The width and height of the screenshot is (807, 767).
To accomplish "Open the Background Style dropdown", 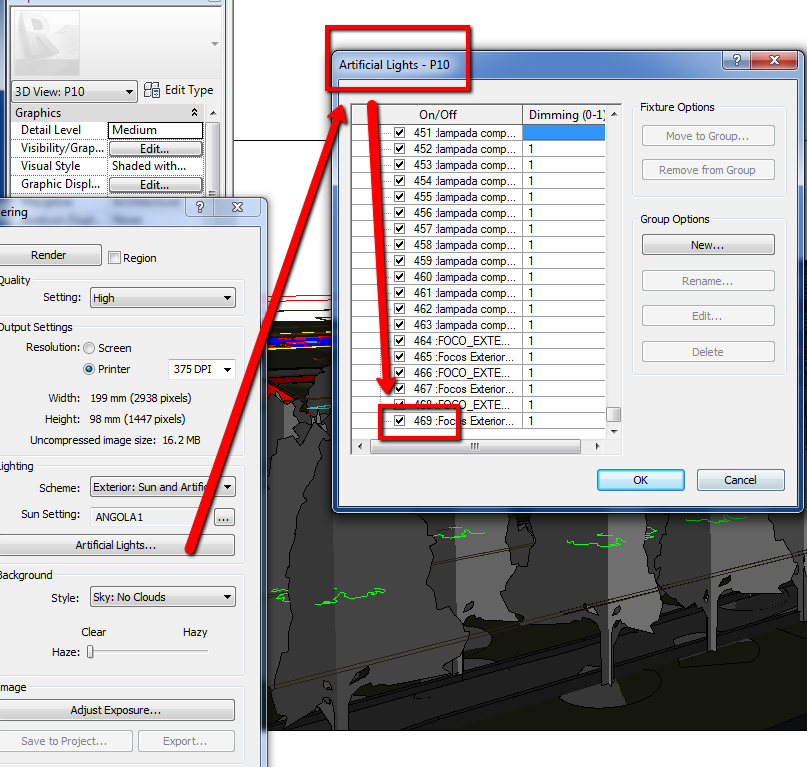I will (x=163, y=597).
